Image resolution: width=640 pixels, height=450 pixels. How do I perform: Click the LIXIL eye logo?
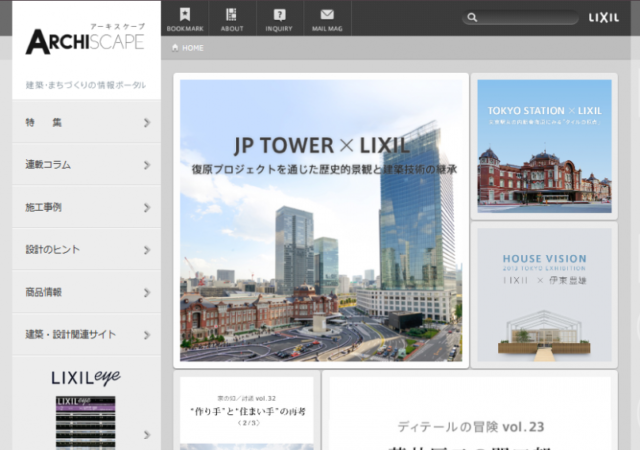[x=86, y=377]
